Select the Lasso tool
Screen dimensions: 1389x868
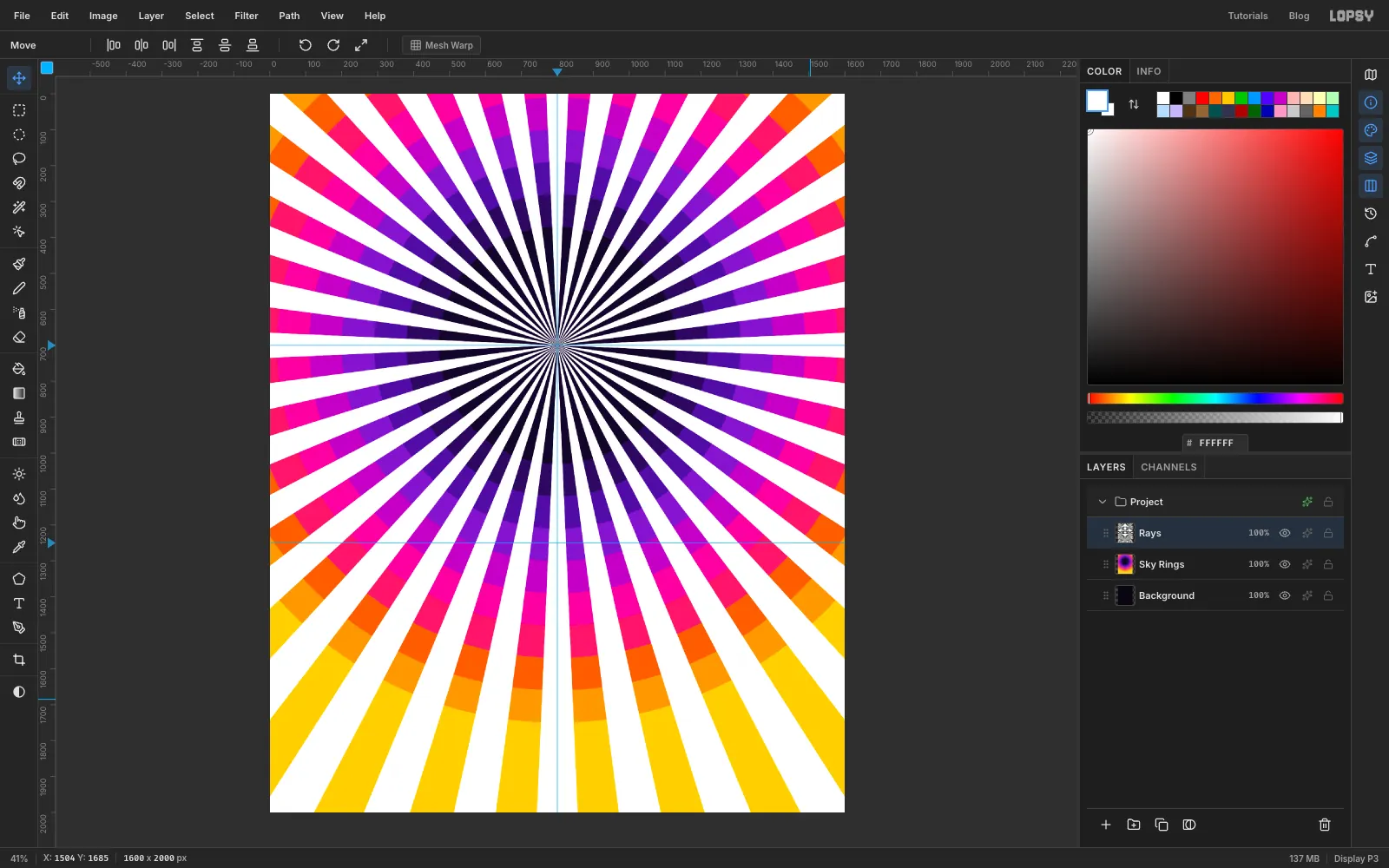19,159
